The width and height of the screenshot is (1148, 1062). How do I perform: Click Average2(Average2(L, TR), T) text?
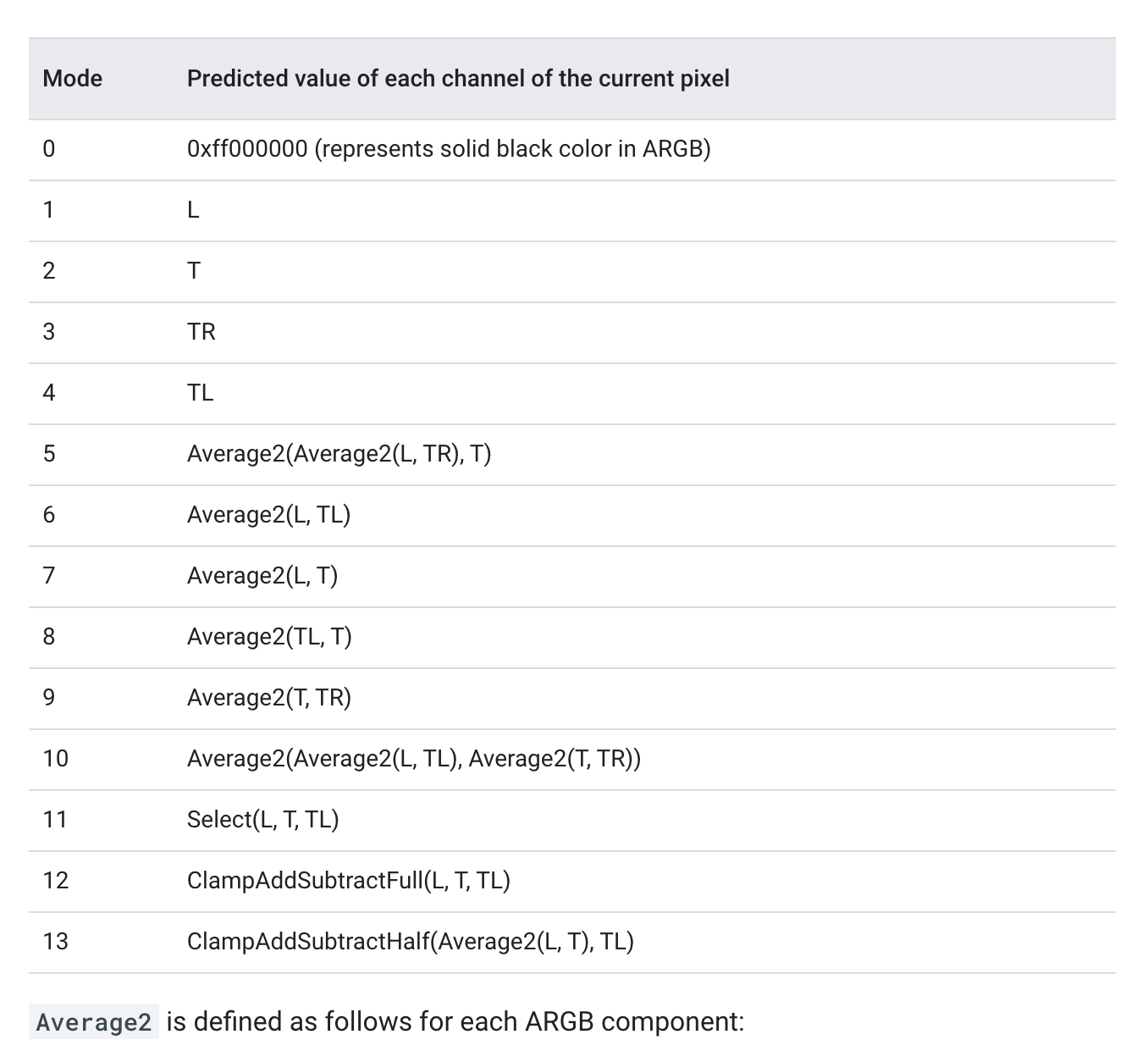tap(339, 454)
